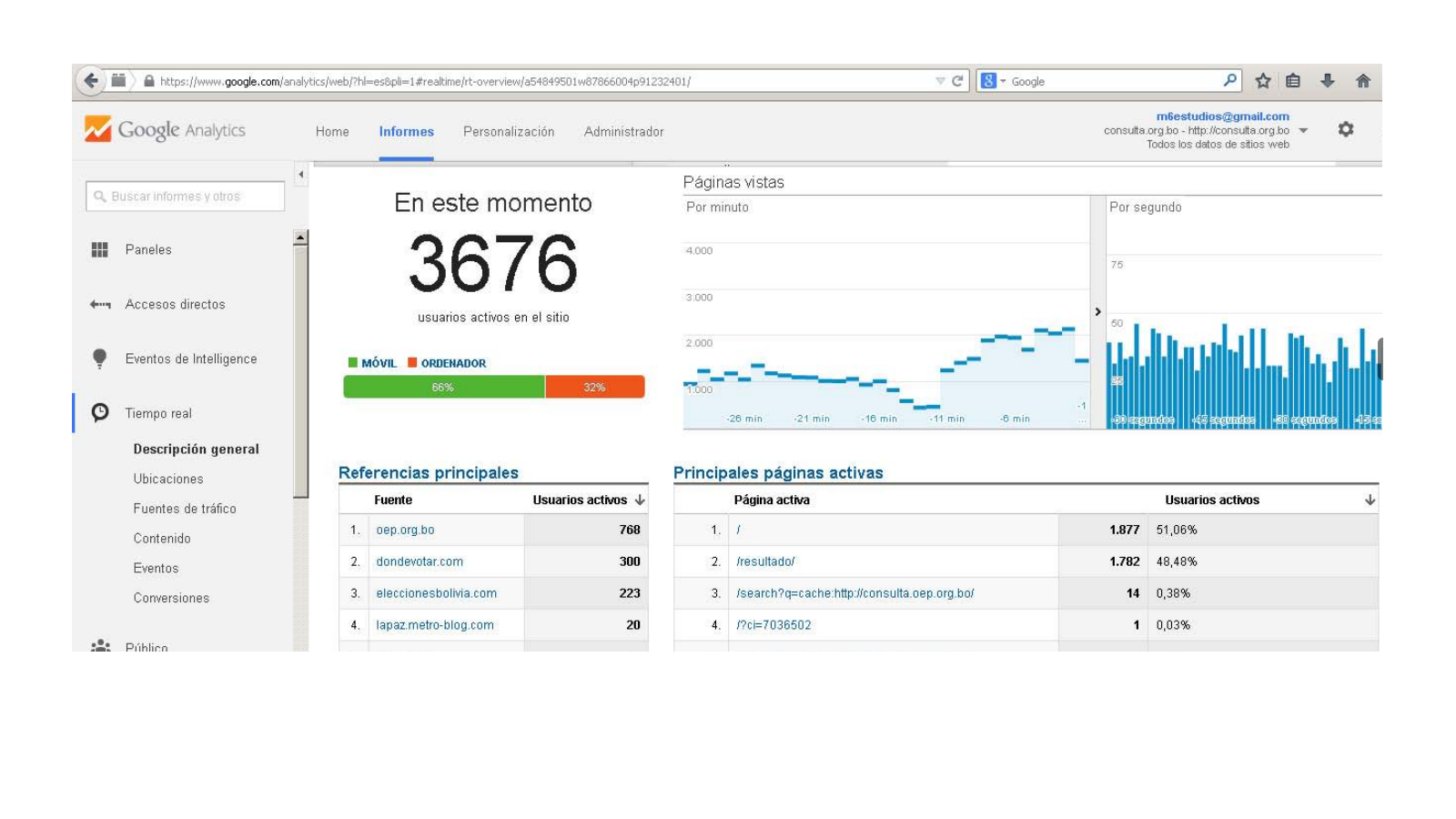Open the Home tab
1456x819 pixels.
332,132
